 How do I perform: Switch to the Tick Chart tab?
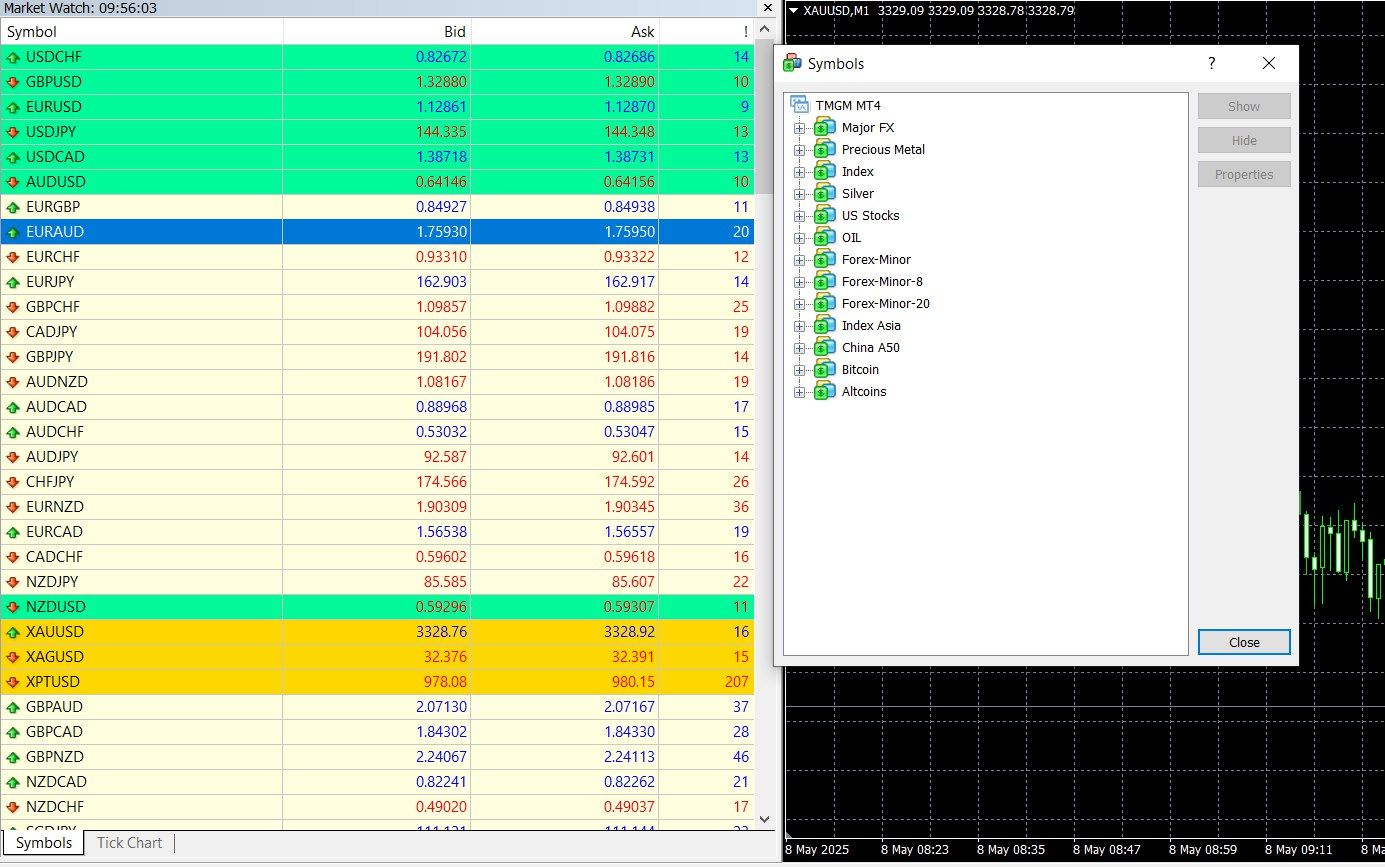point(128,843)
